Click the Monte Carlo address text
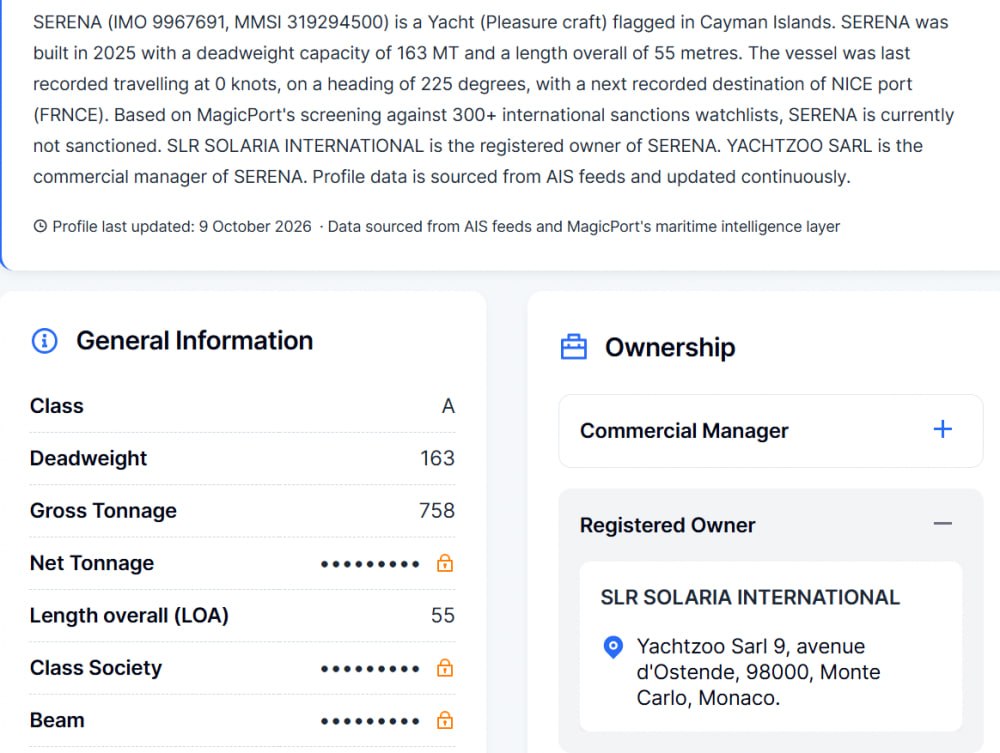Screen dimensions: 1000x753 [x=758, y=672]
